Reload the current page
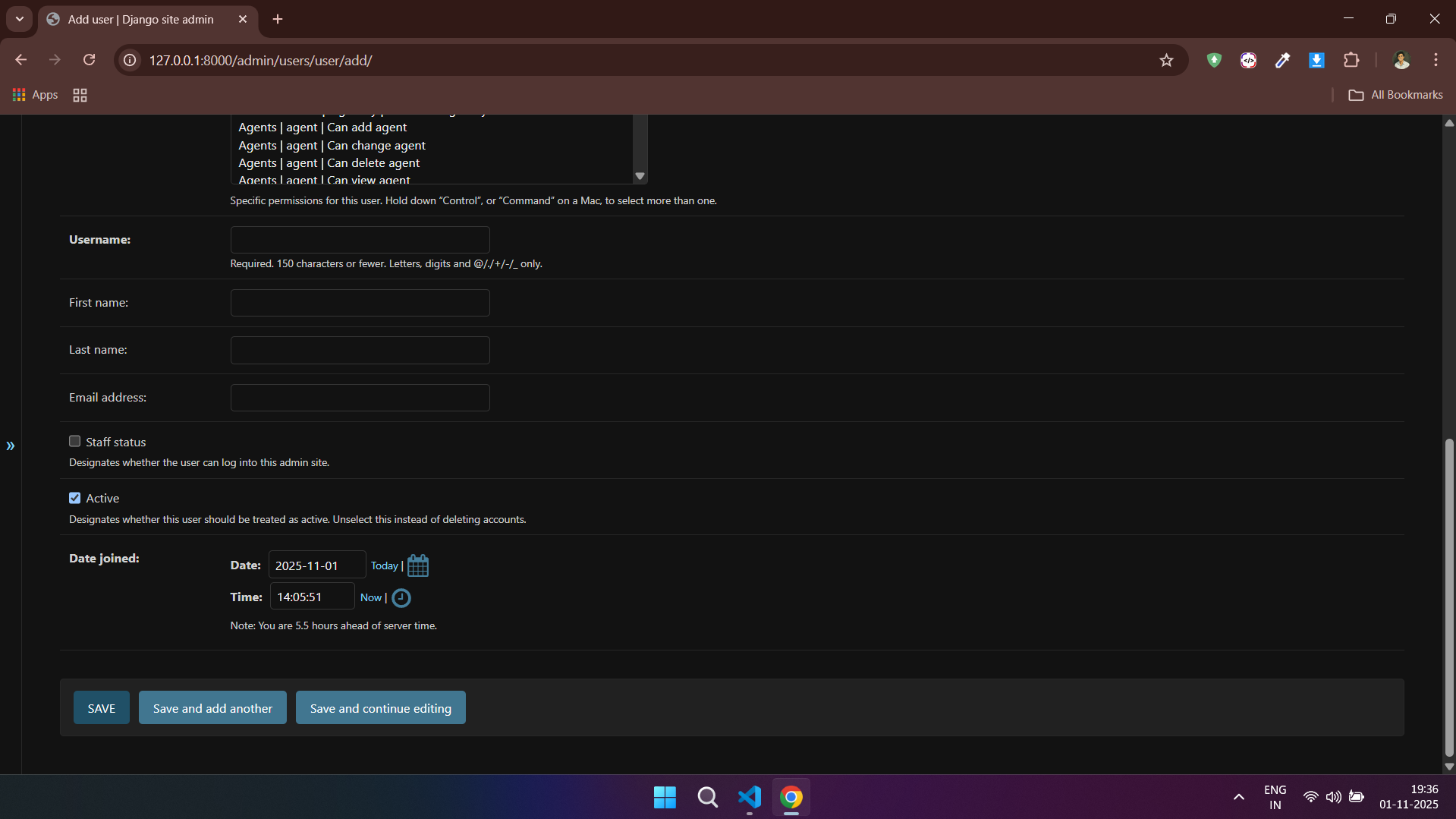The image size is (1456, 819). click(x=90, y=60)
